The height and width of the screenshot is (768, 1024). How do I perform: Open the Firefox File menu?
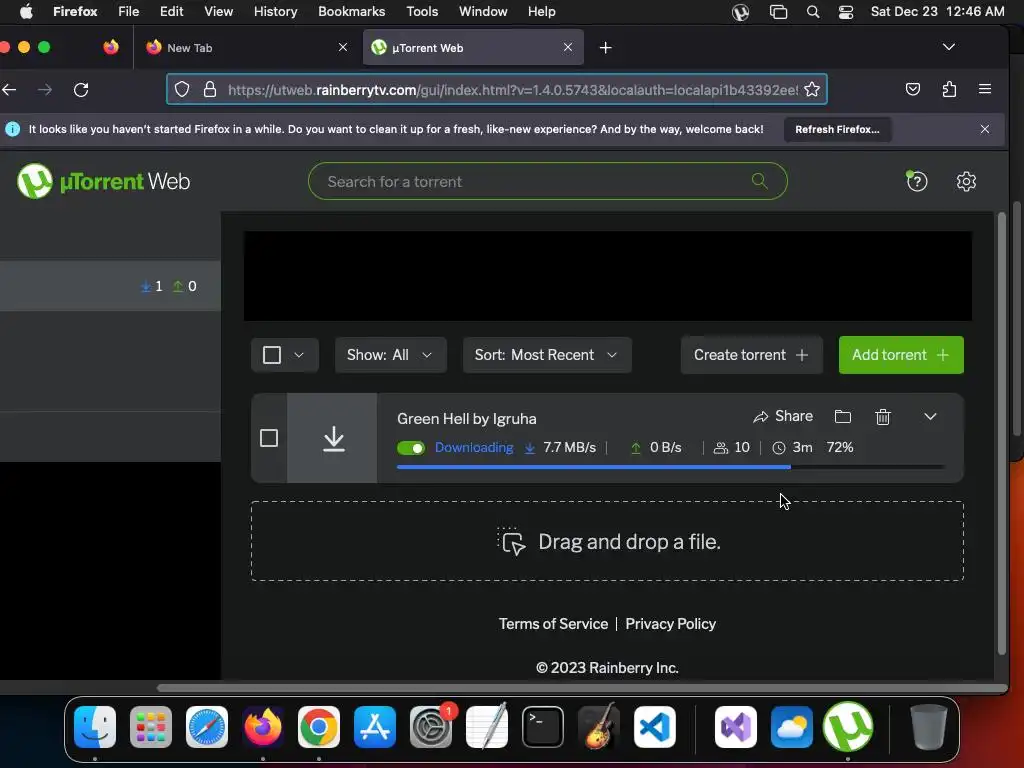coord(128,12)
